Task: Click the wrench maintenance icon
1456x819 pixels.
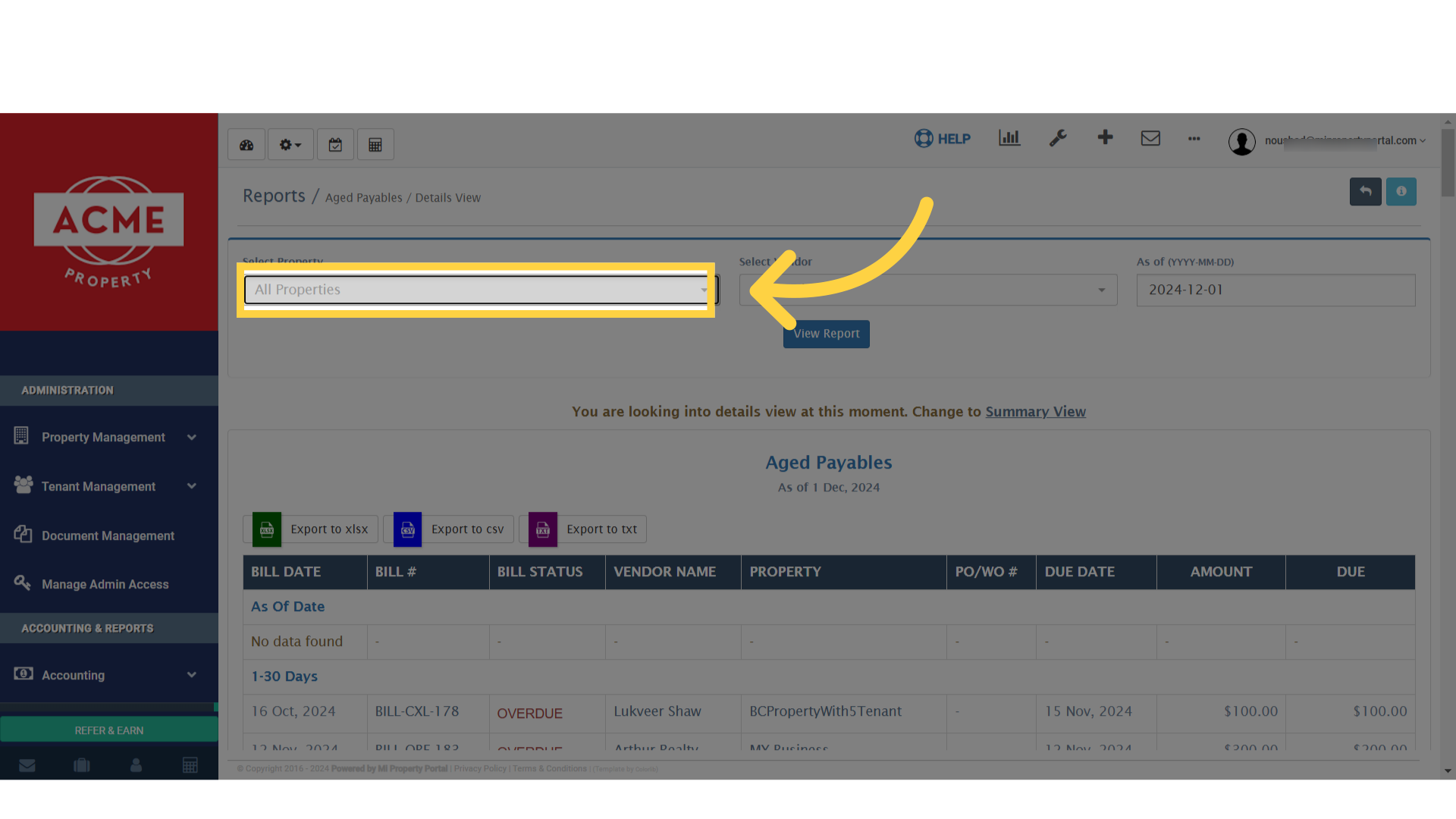Action: coord(1058,138)
